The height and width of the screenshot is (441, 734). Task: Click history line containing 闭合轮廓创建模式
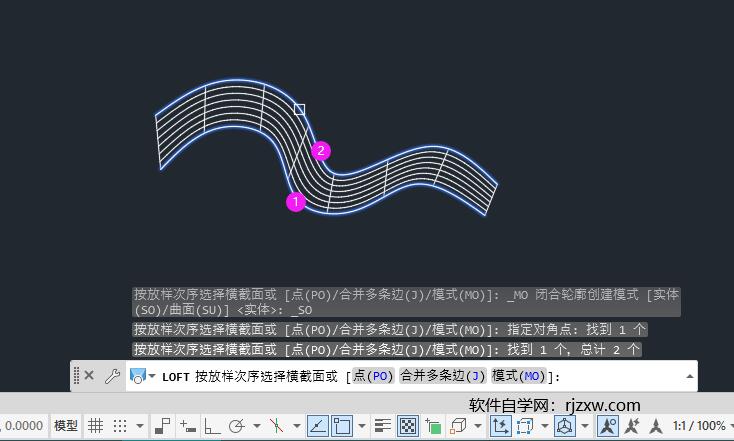(x=406, y=302)
